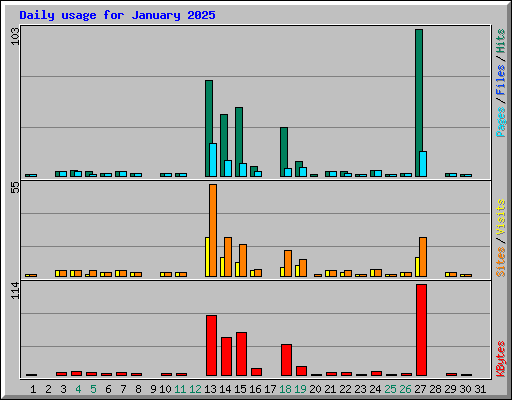Select the orange Visits bar on day 14
Viewport: 512px width, 400px height.
[228, 257]
